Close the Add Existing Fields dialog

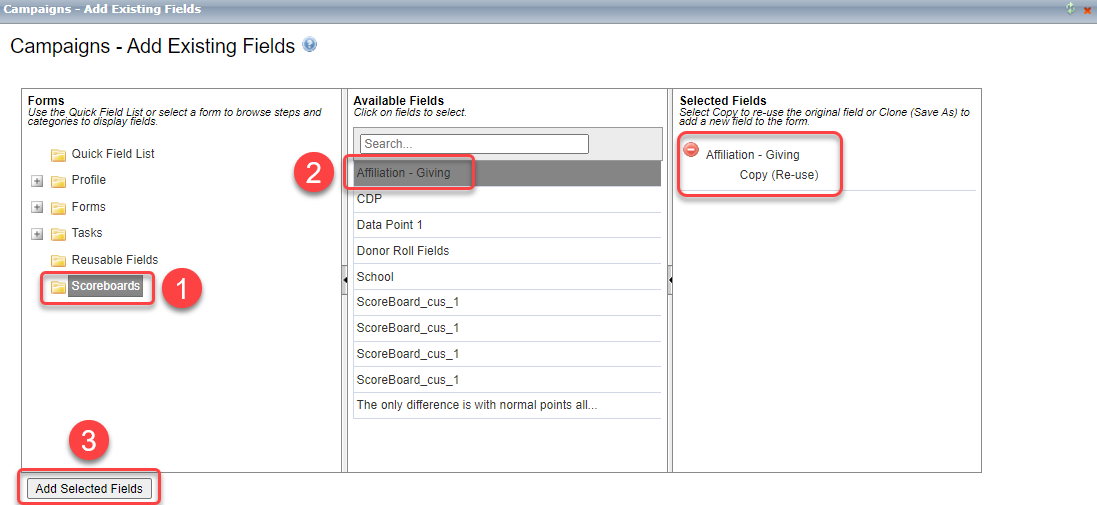[x=1087, y=9]
